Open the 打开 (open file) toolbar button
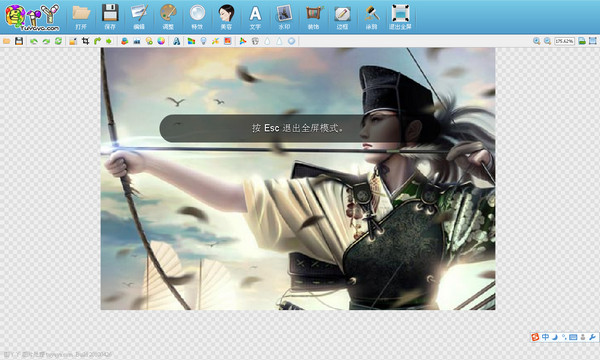Screen dimensions: 600x360 click(x=81, y=17)
